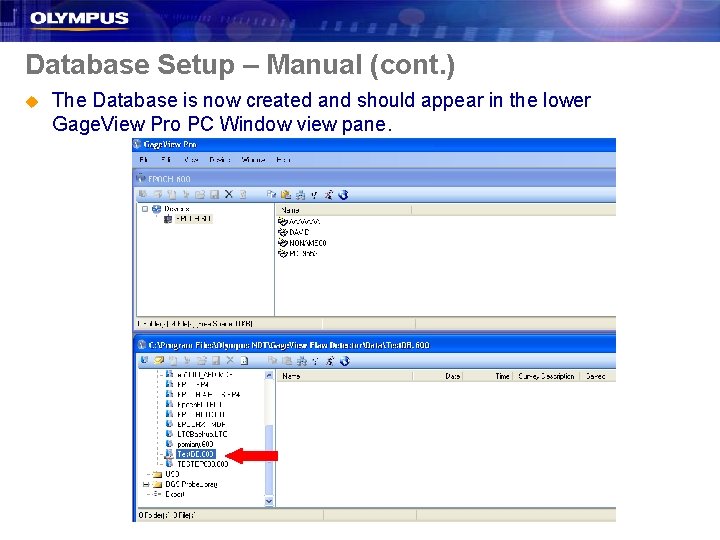Open the View menu
The image size is (720, 540).
tap(191, 159)
